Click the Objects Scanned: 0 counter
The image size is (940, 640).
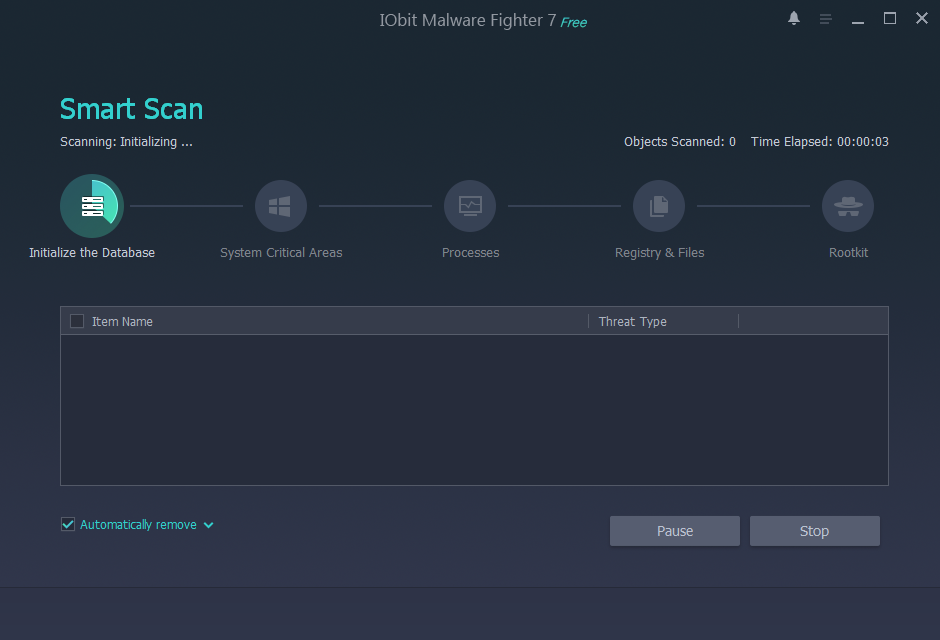(680, 142)
